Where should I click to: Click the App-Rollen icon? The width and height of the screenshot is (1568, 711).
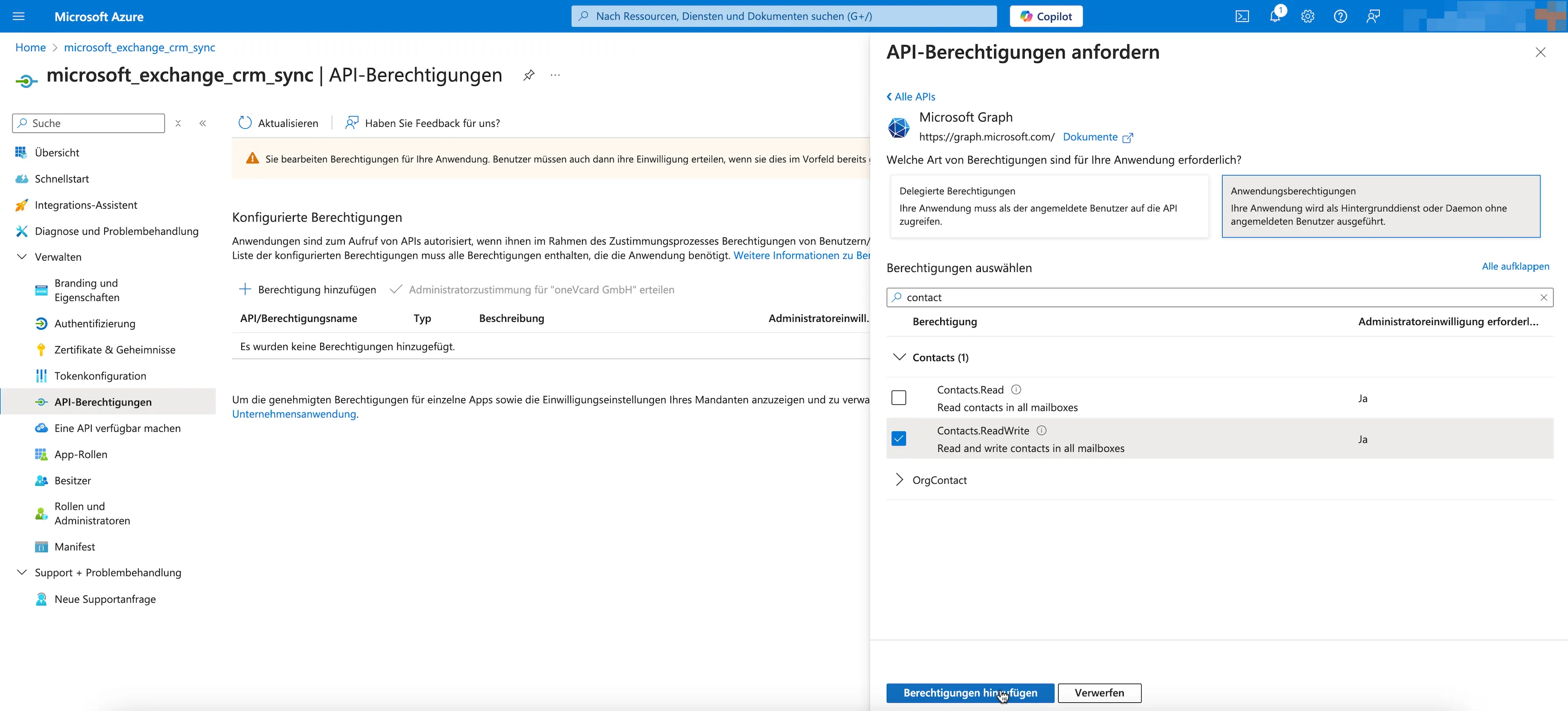click(x=41, y=454)
